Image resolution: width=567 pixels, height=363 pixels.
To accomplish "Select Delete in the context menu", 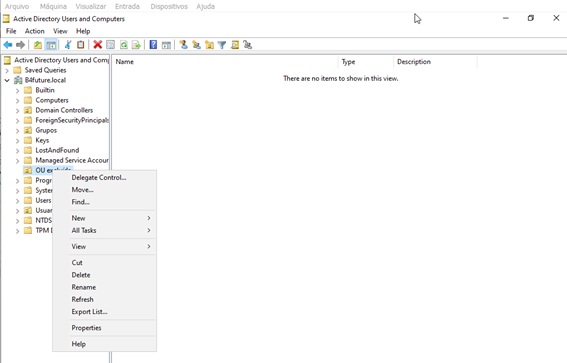I will [105, 275].
